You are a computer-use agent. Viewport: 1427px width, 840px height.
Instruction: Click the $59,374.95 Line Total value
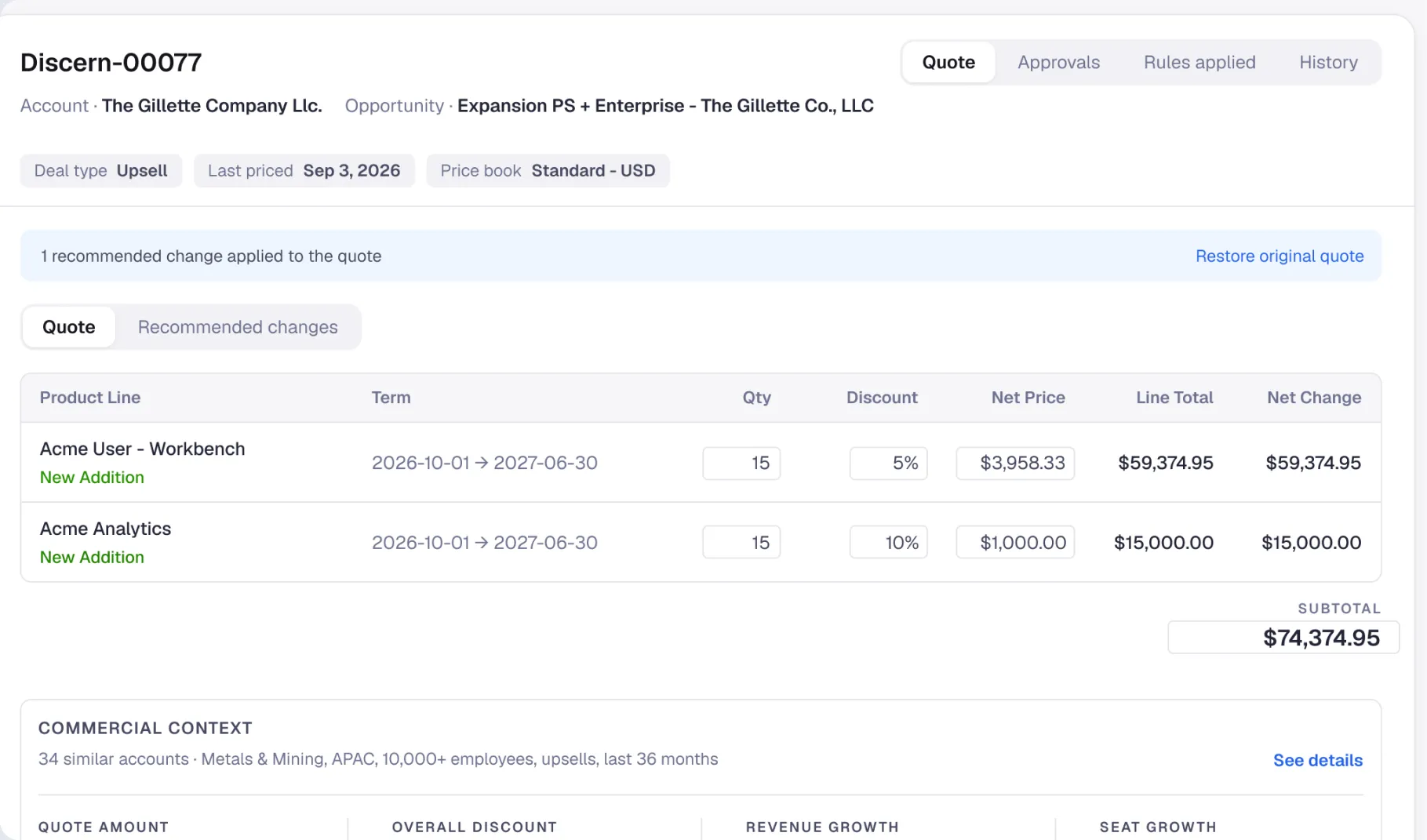coord(1165,463)
